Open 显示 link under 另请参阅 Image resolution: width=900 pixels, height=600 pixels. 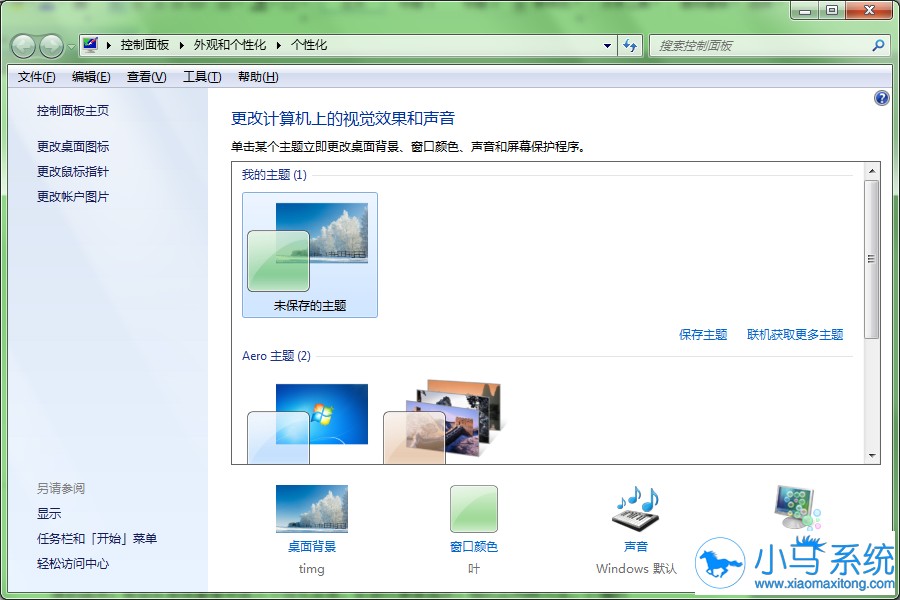pyautogui.click(x=49, y=514)
